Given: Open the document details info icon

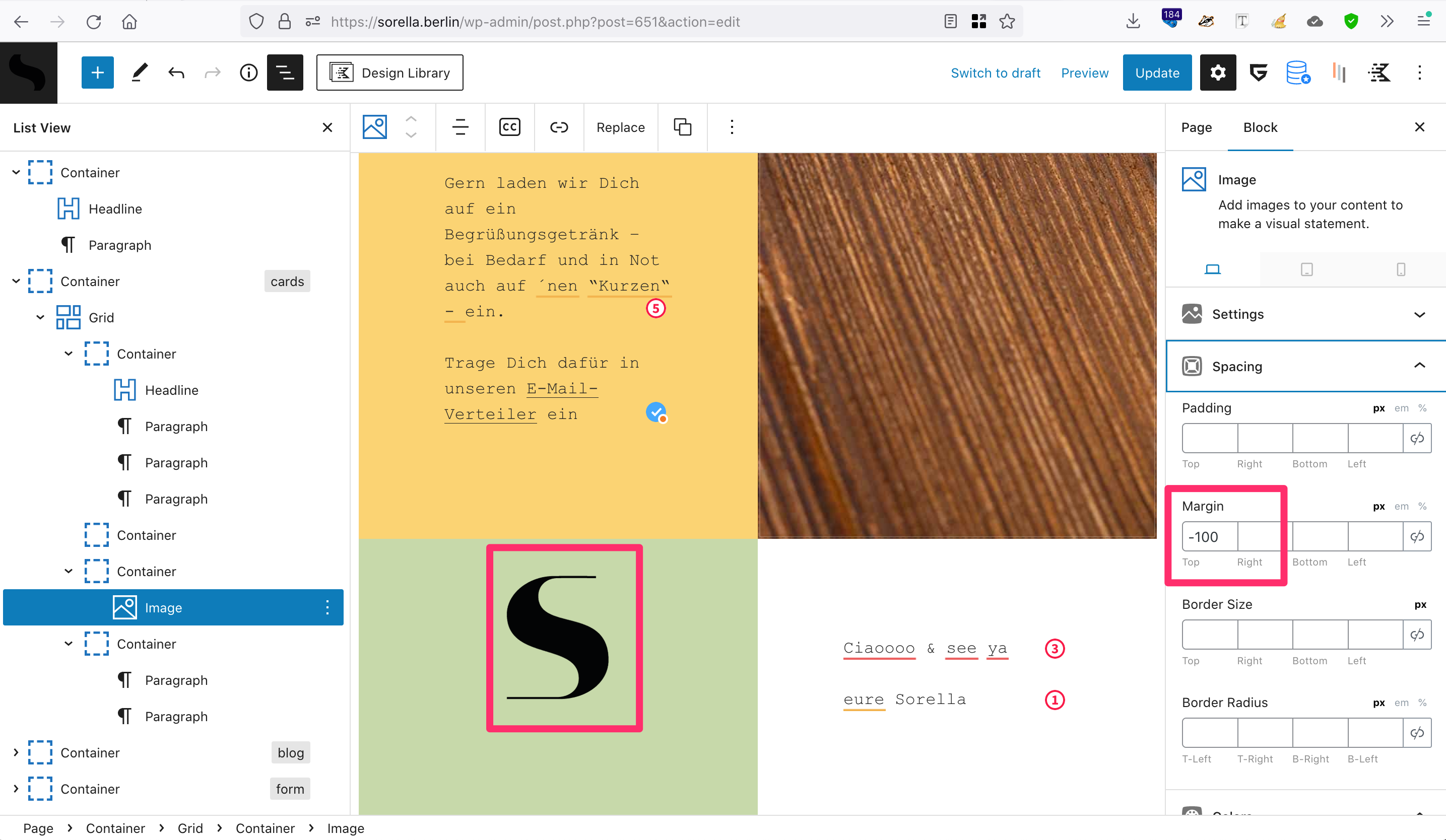Looking at the screenshot, I should pos(248,73).
